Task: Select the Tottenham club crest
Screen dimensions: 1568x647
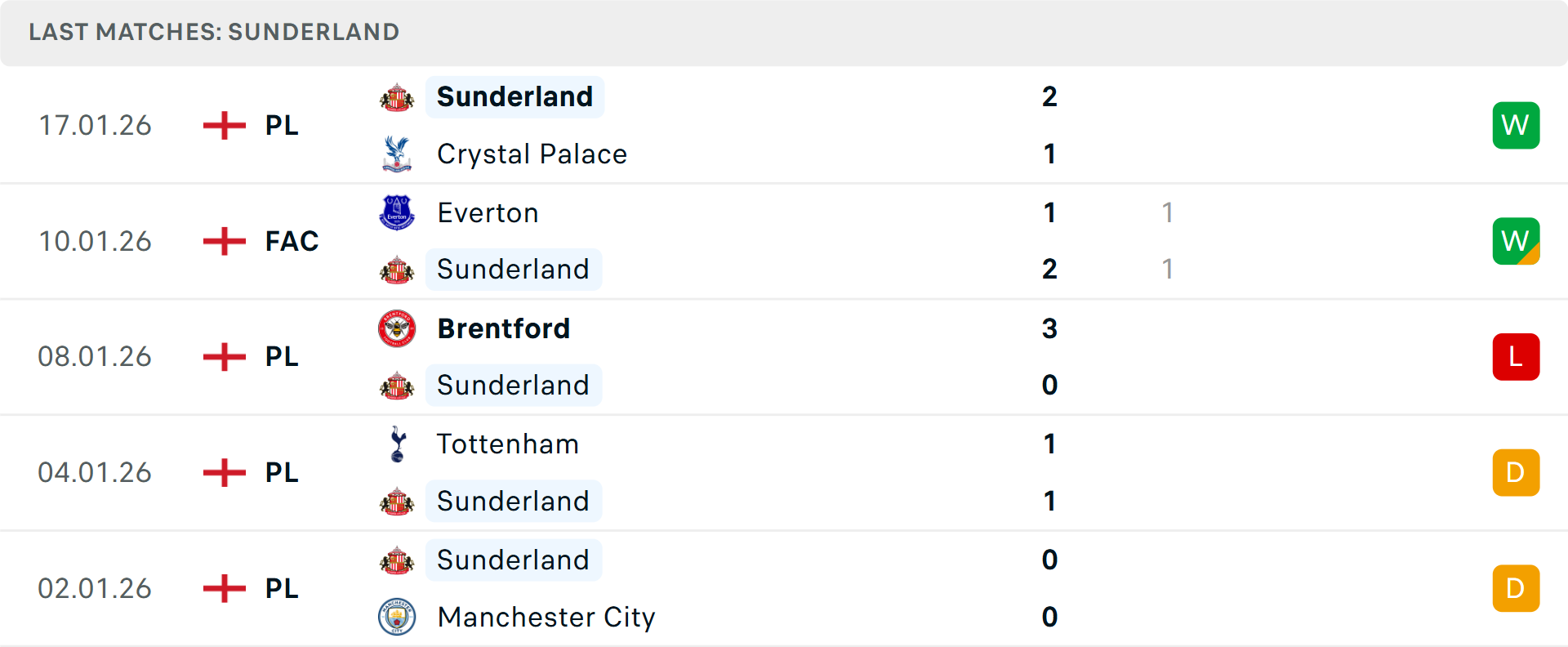Action: point(397,444)
